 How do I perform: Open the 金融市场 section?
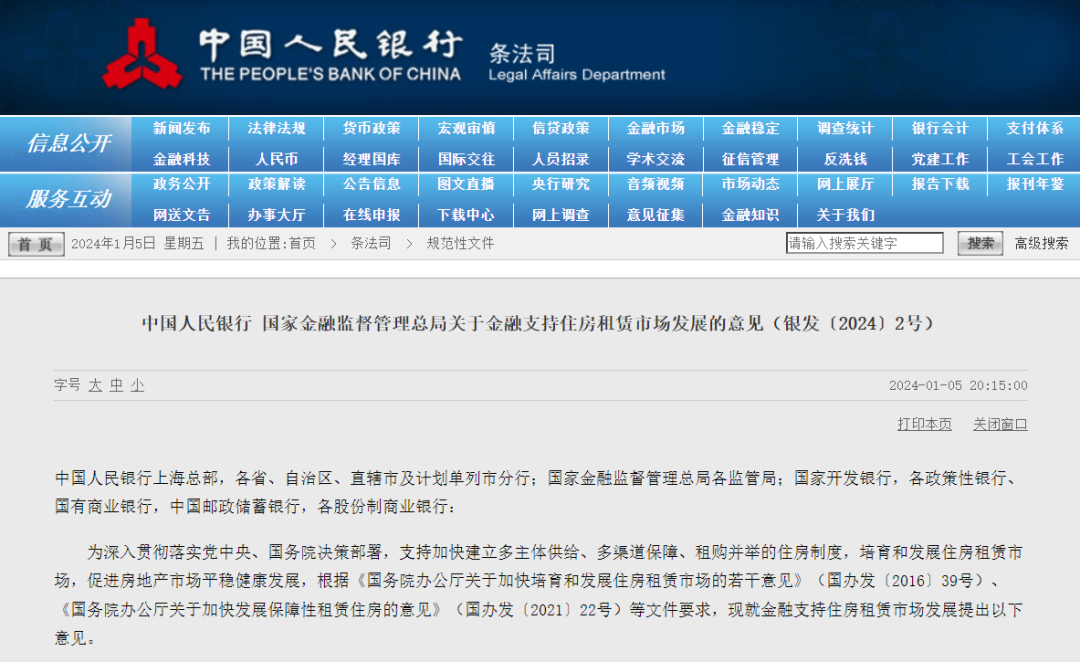[655, 128]
